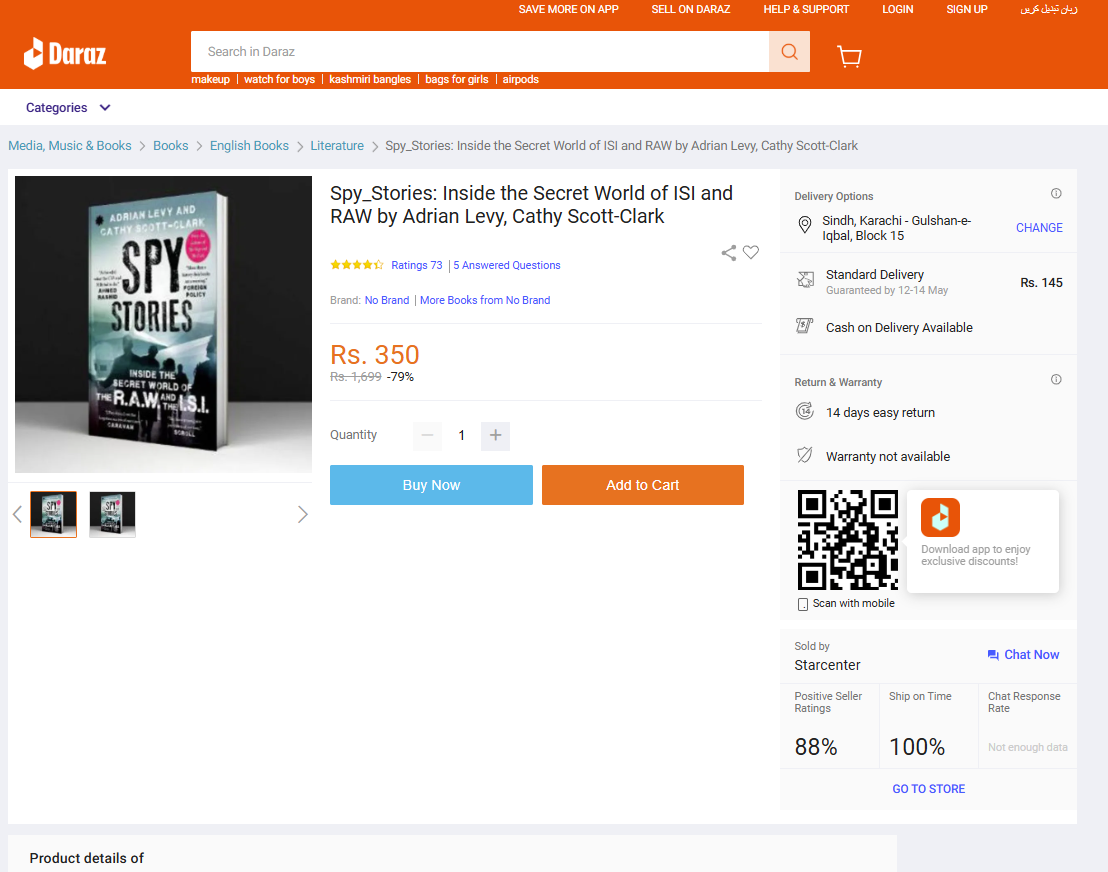Click English Books breadcrumb
This screenshot has width=1108, height=872.
click(x=249, y=146)
